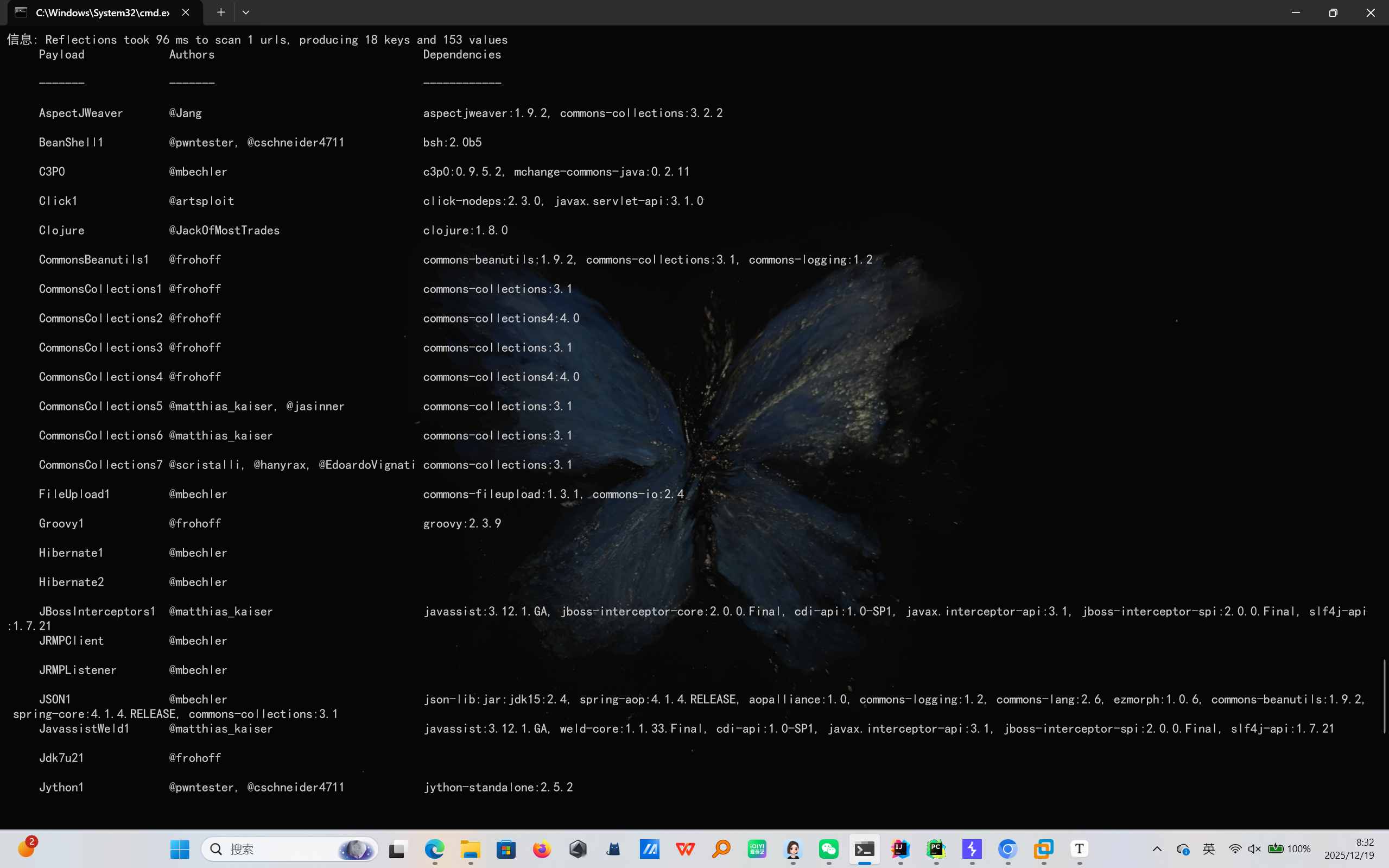This screenshot has width=1389, height=868.
Task: Toggle the muted volume icon
Action: point(1254,849)
